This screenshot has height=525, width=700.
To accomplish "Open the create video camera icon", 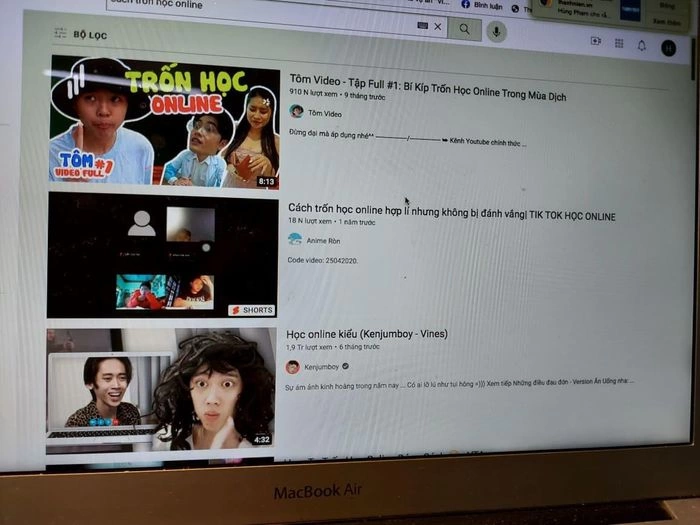I will click(x=596, y=41).
